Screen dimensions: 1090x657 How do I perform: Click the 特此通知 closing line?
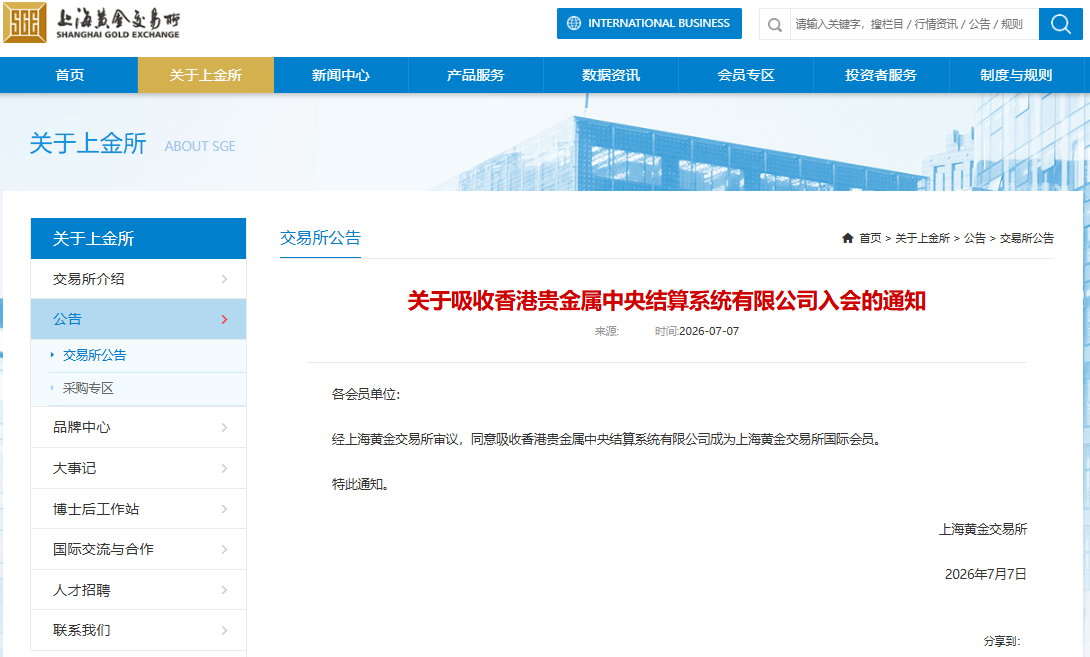coord(360,484)
